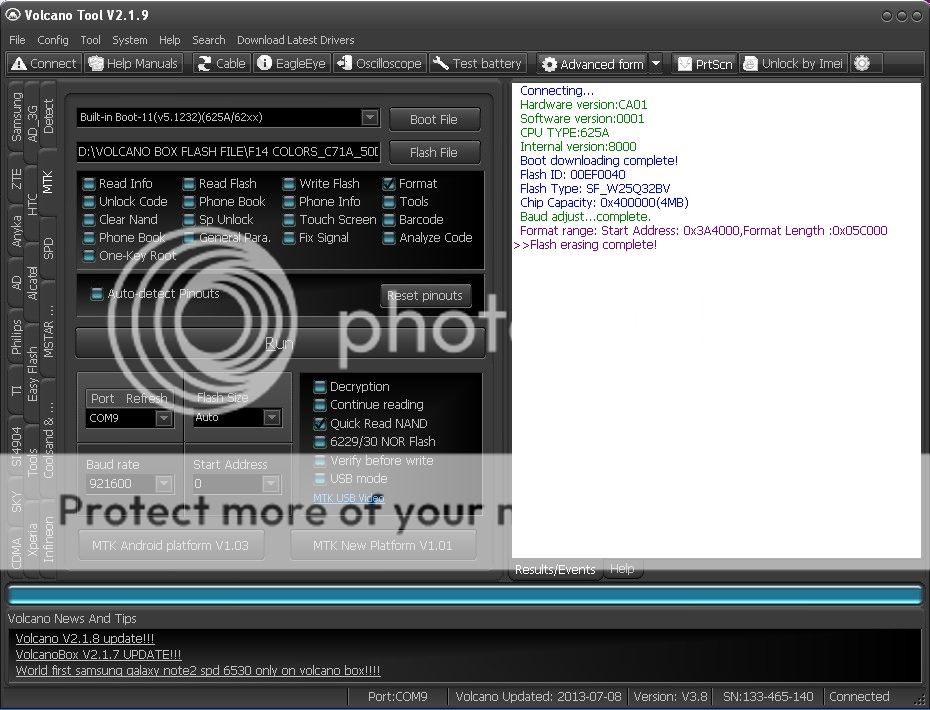Open the File menu
Screen dimensions: 930x710
click(17, 40)
